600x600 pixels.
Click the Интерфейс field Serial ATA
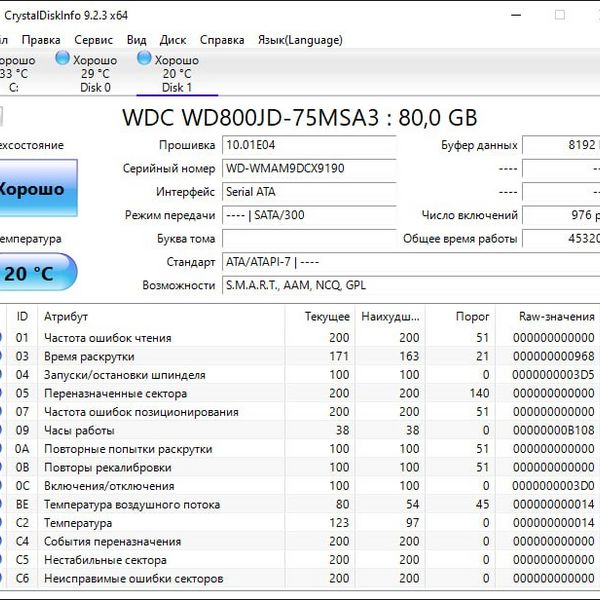(309, 192)
